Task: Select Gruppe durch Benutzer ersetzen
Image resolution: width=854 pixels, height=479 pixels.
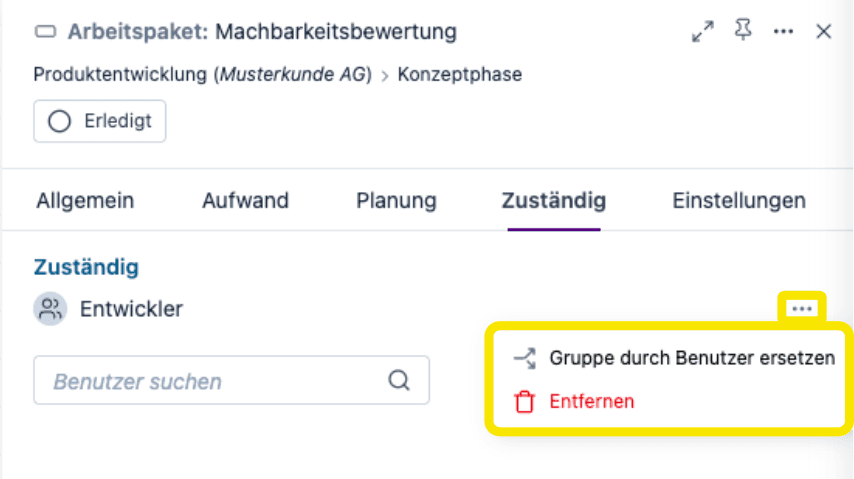Action: pyautogui.click(x=674, y=358)
